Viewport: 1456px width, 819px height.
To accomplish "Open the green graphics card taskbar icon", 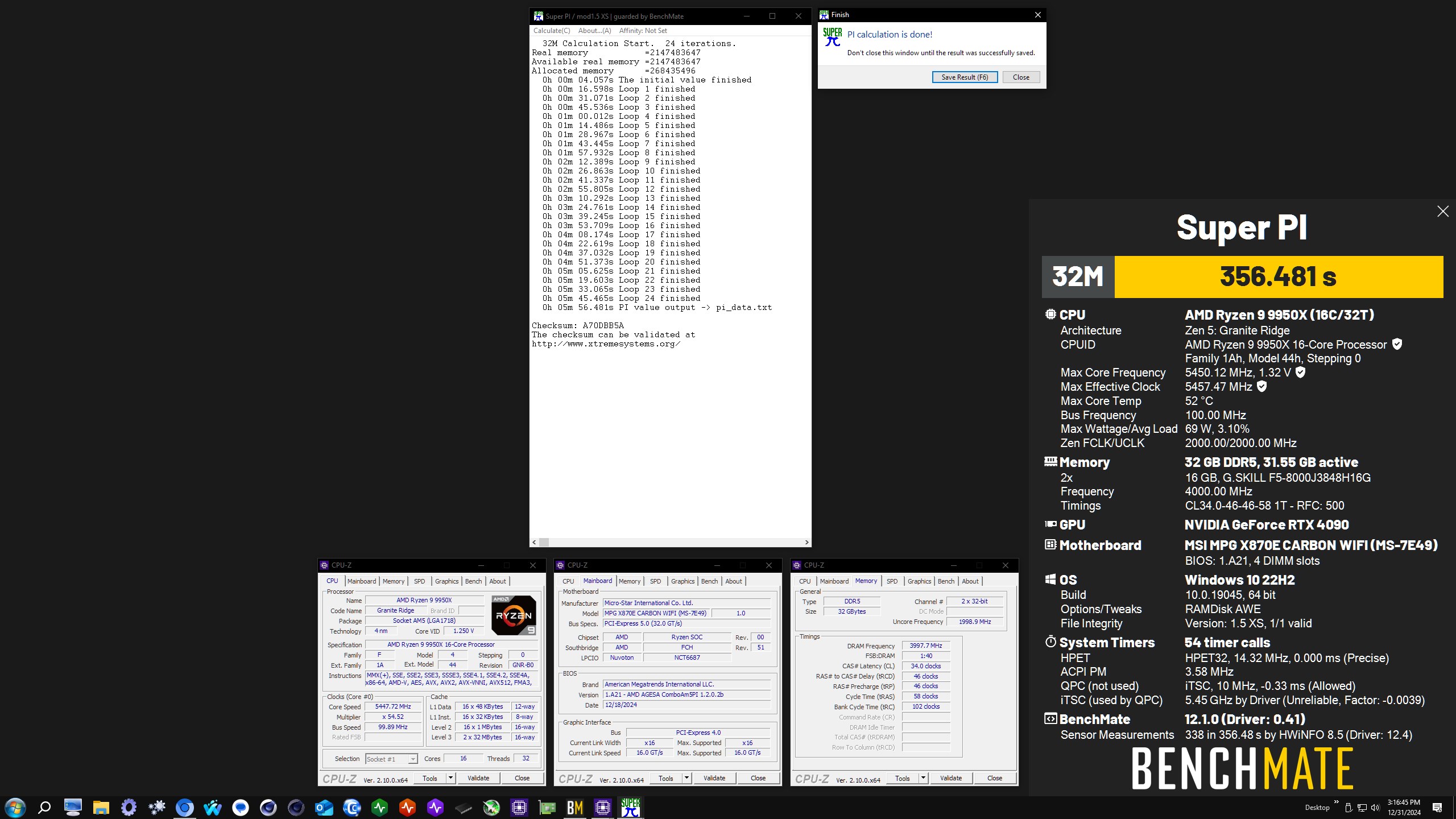I will click(547, 807).
